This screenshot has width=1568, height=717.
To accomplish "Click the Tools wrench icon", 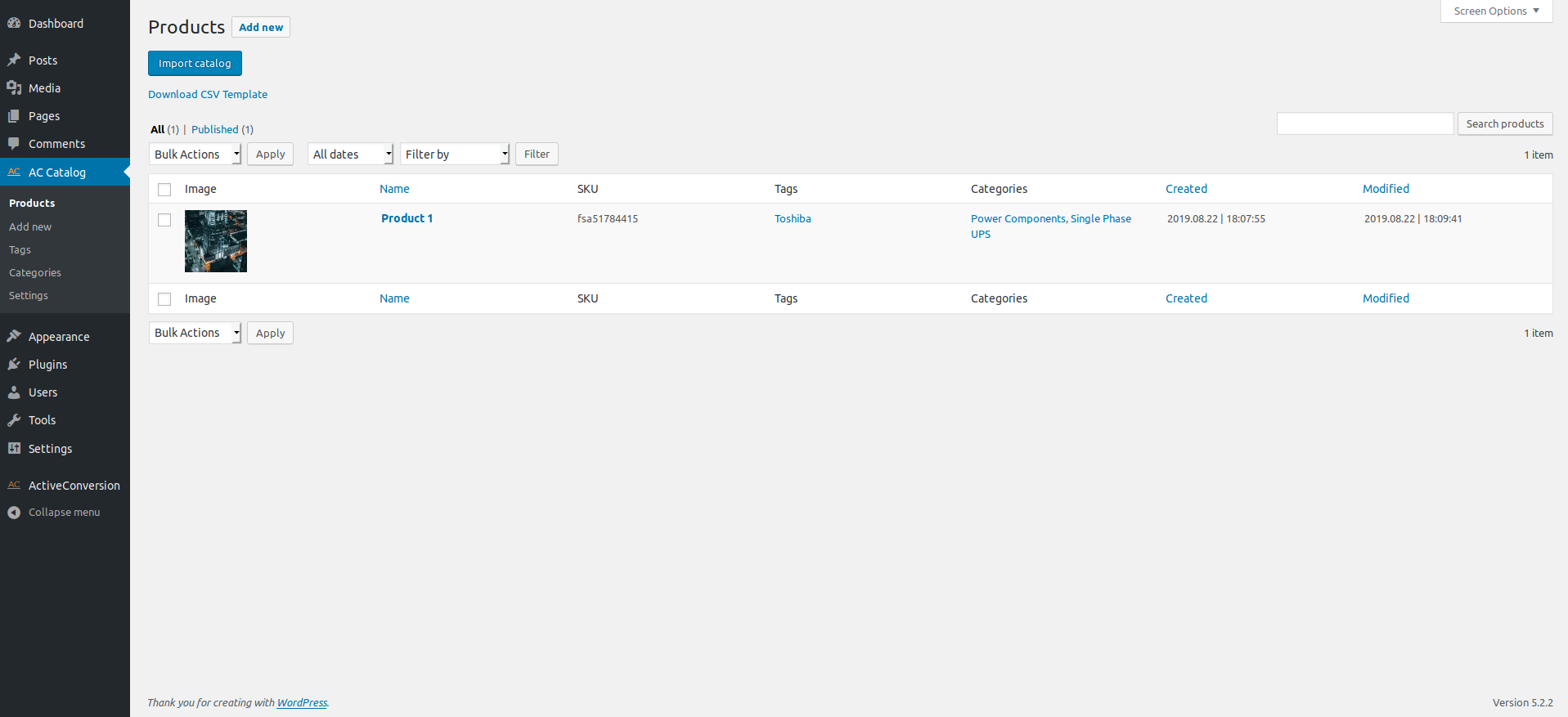I will tap(14, 420).
